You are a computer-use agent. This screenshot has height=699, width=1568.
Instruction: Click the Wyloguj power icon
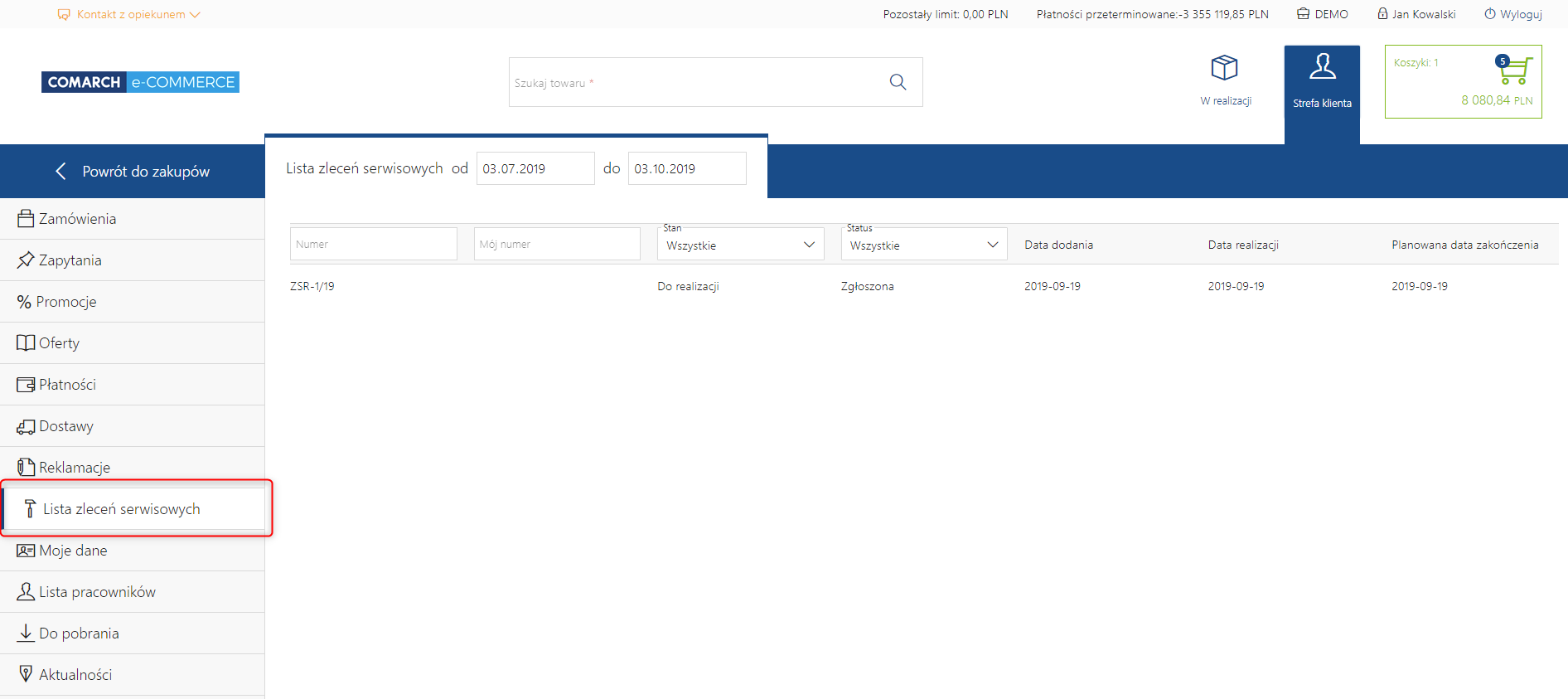tap(1490, 14)
